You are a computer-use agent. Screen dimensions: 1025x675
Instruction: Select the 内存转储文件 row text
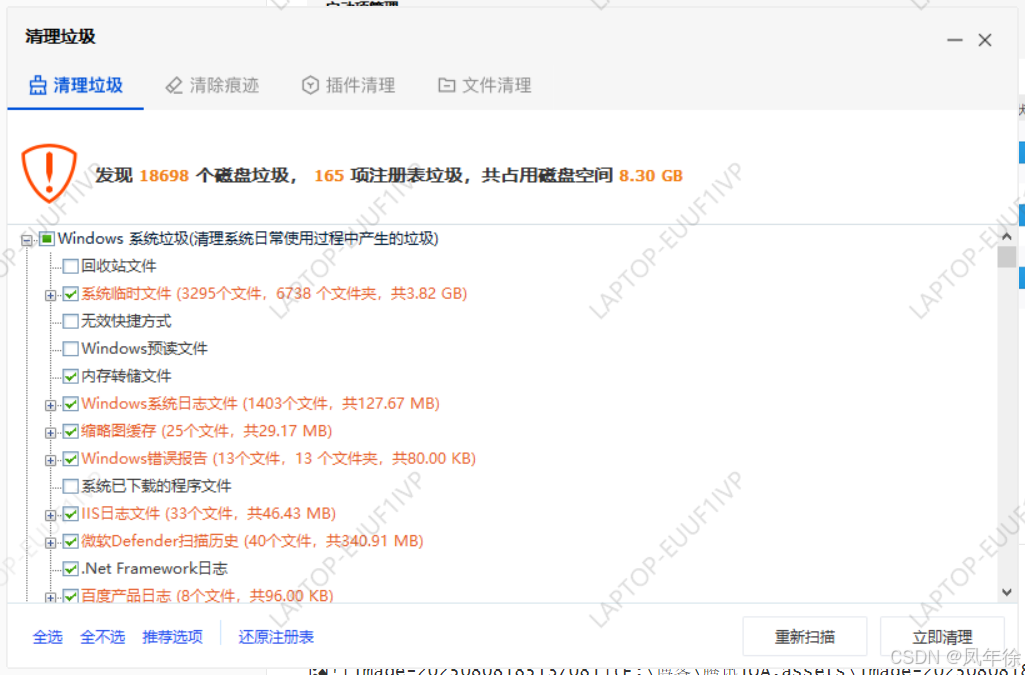[x=126, y=376]
